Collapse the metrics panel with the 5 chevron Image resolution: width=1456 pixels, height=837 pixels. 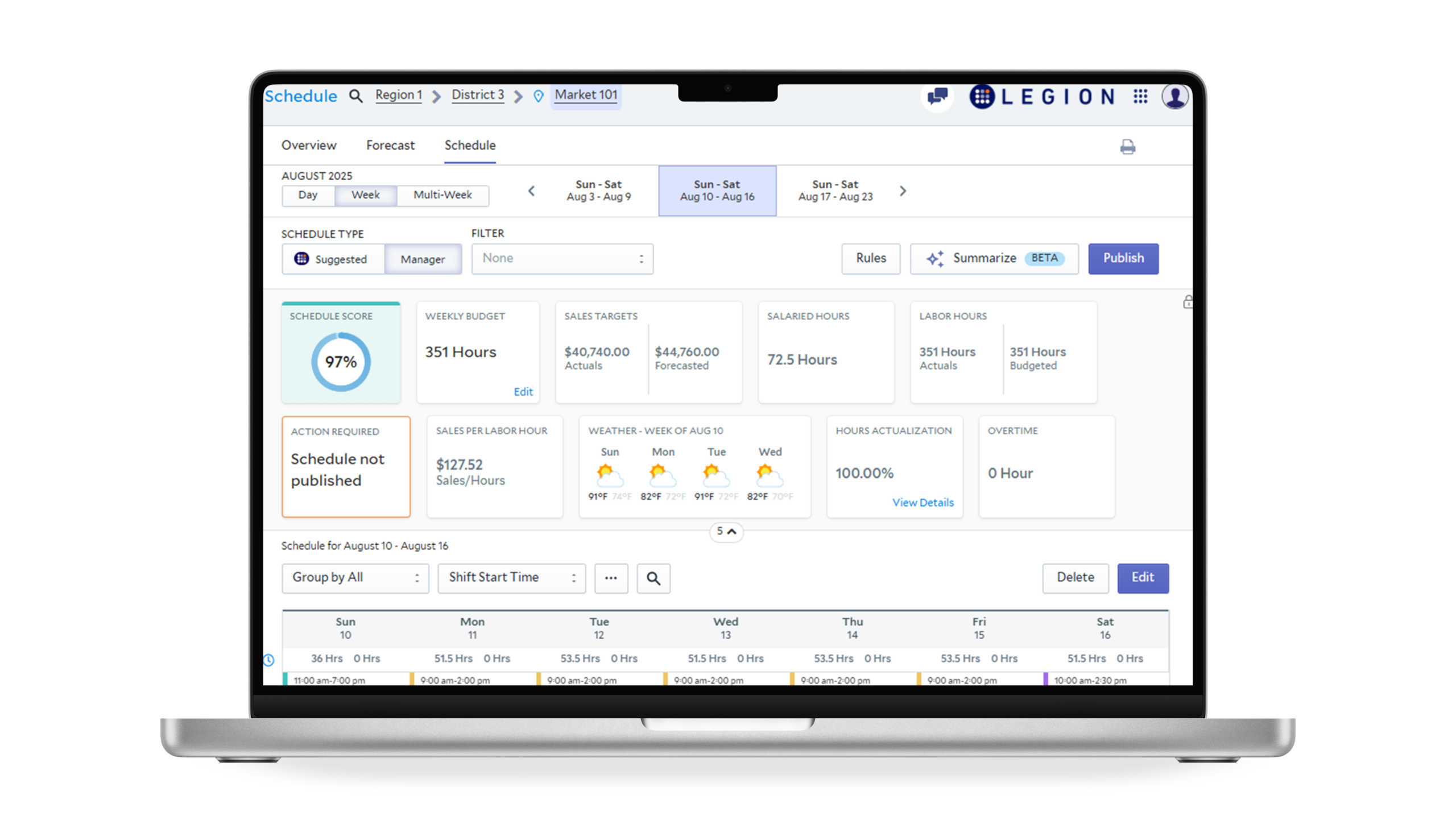pos(726,532)
